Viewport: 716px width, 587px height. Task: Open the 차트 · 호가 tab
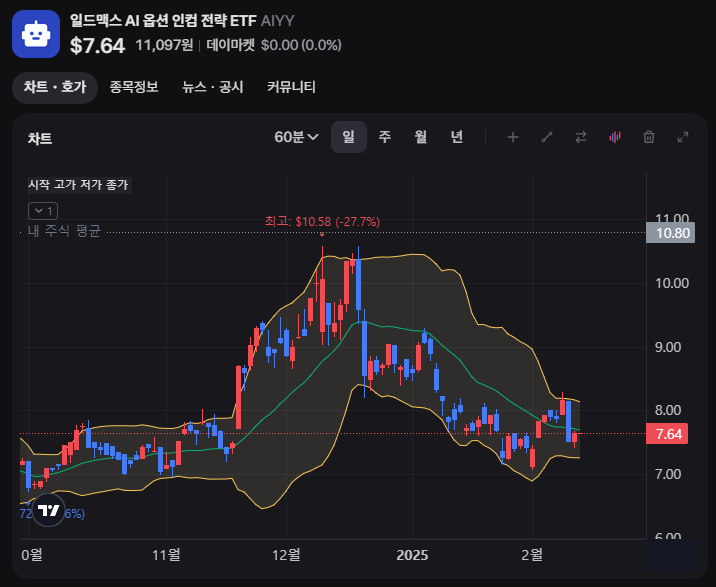click(x=55, y=87)
